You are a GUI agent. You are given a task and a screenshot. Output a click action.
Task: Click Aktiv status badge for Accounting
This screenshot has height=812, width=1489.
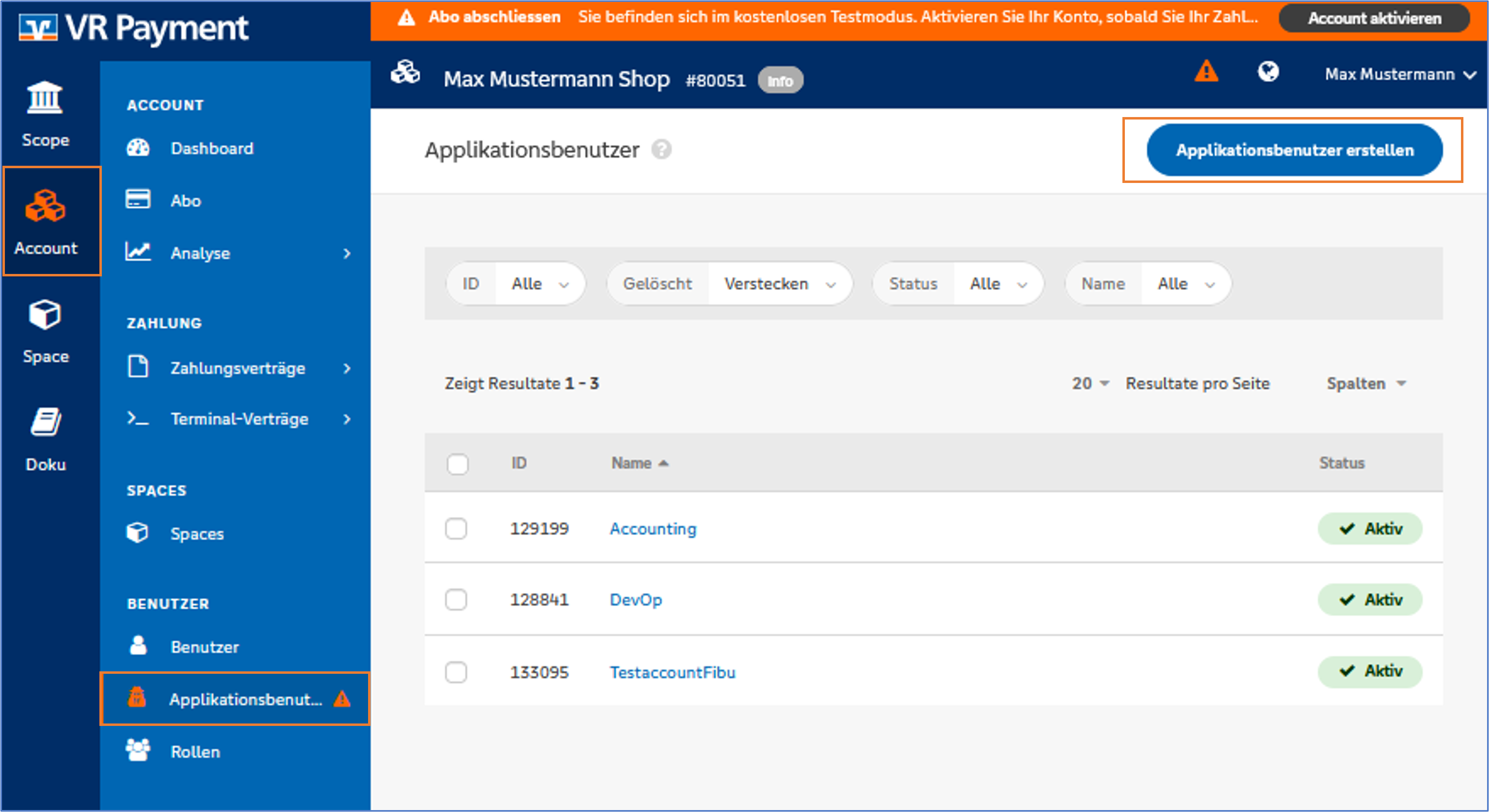1369,529
